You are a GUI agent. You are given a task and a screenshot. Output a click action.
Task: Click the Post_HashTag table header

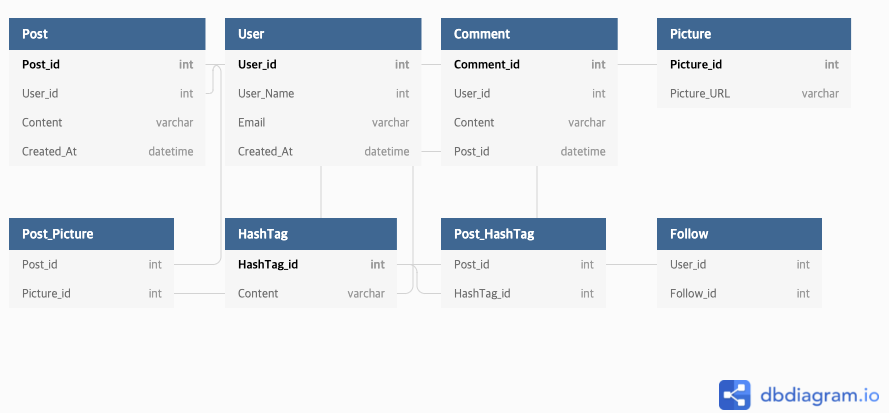(x=523, y=234)
